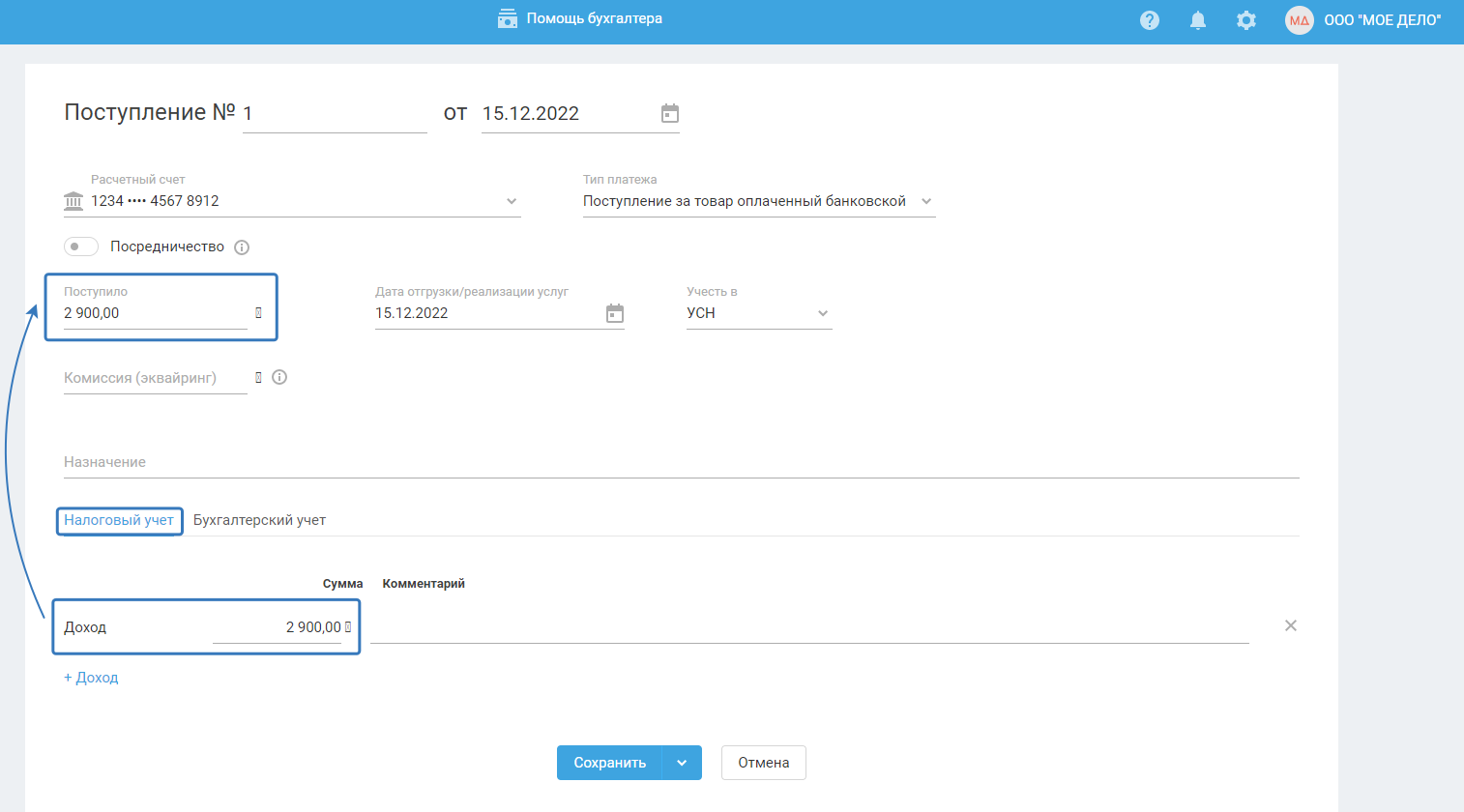The image size is (1464, 812).
Task: Click the bank icon beside account number
Action: [73, 201]
